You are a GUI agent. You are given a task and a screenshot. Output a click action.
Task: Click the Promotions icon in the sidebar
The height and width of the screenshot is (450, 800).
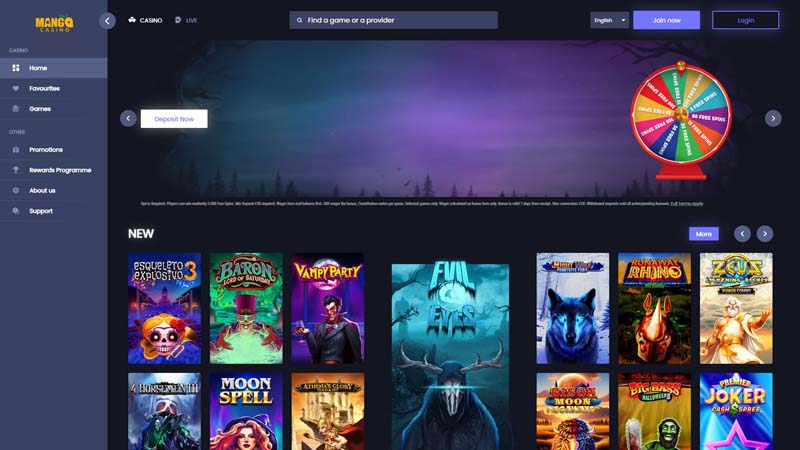coord(16,150)
